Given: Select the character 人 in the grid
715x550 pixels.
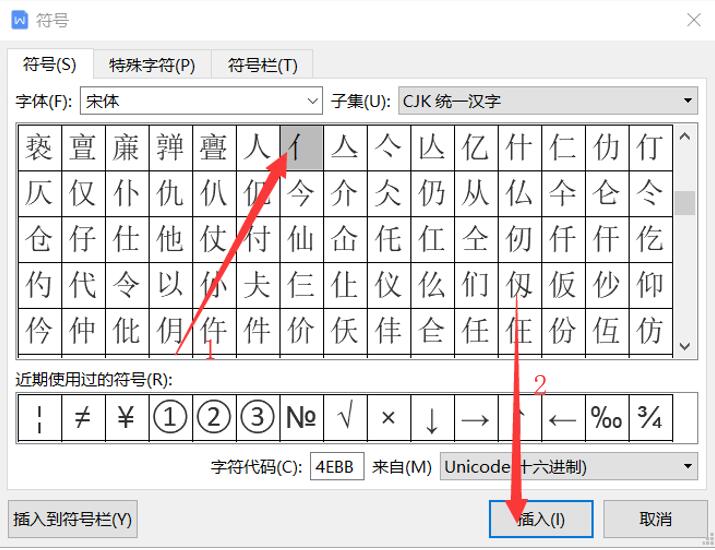Looking at the screenshot, I should click(x=258, y=148).
